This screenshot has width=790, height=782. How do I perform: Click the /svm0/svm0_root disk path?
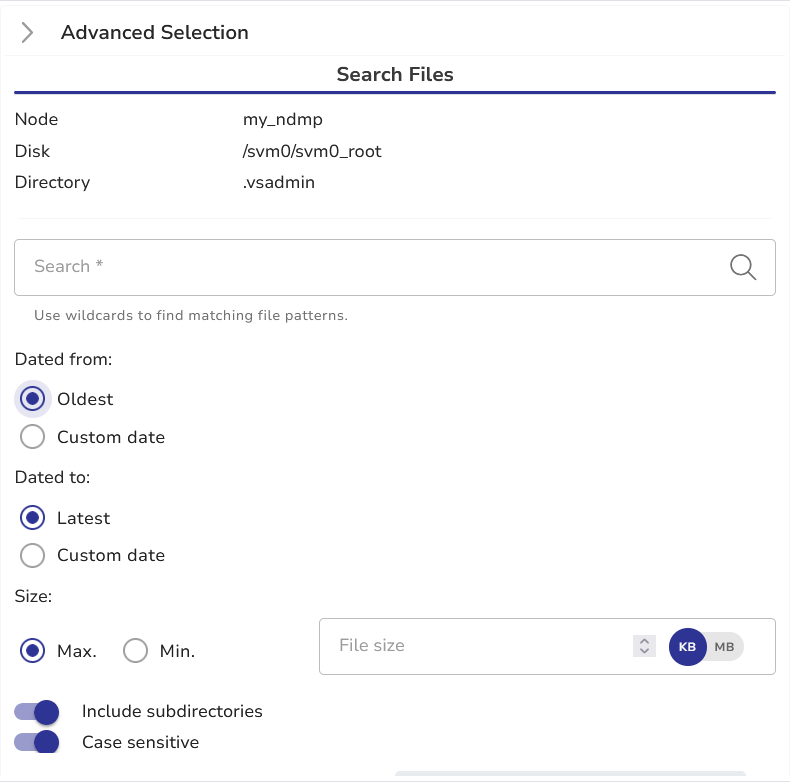(312, 152)
